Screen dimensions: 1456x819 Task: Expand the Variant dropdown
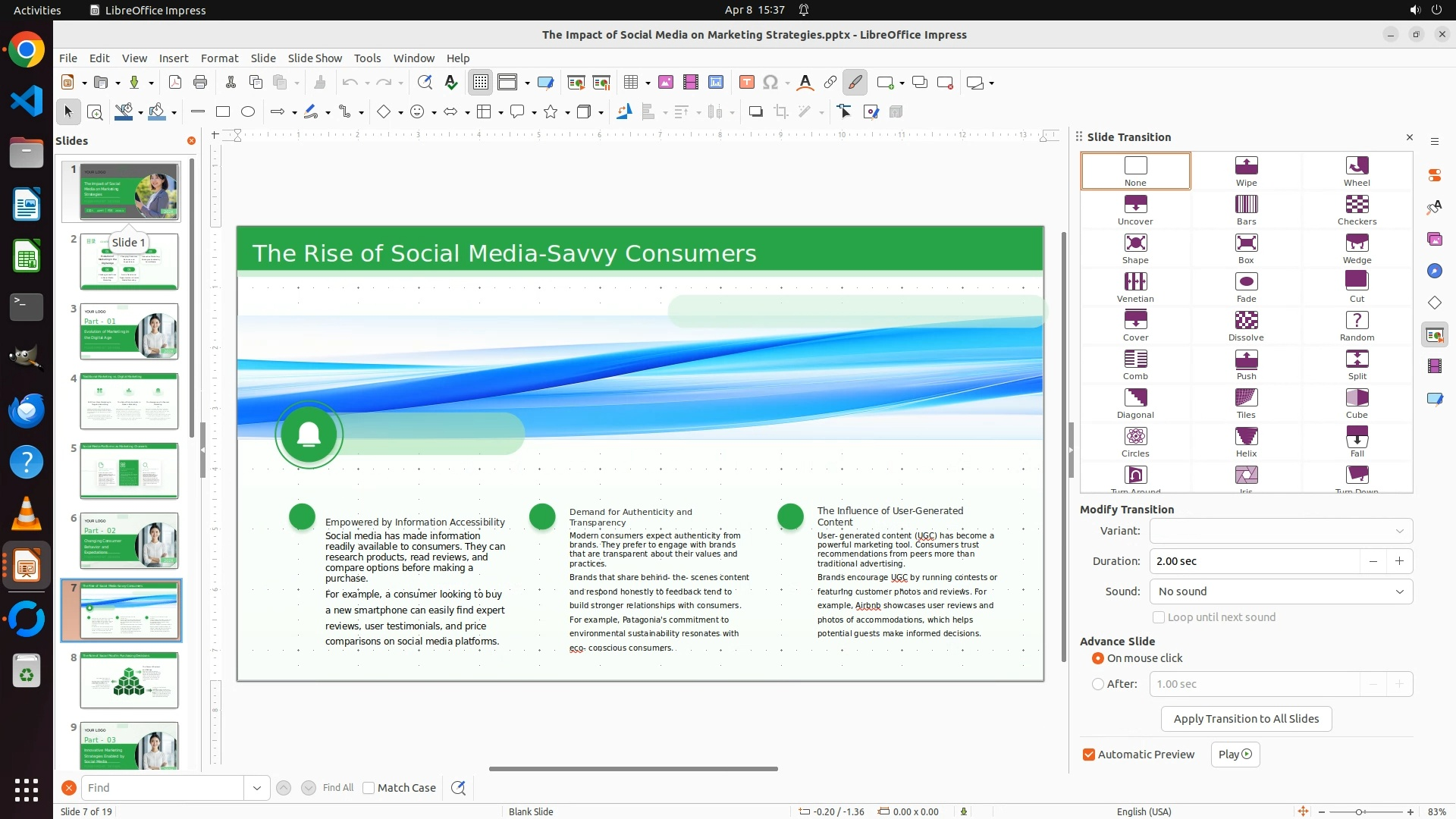click(x=1281, y=531)
